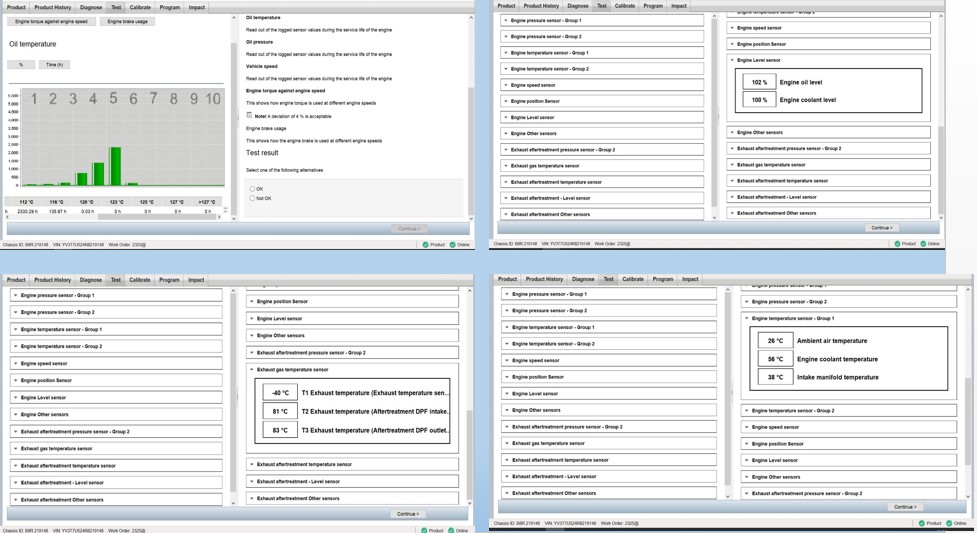Expand Exhaust aftertreatment - Level sensor below T3 Exhaust temperature

pyautogui.click(x=353, y=481)
